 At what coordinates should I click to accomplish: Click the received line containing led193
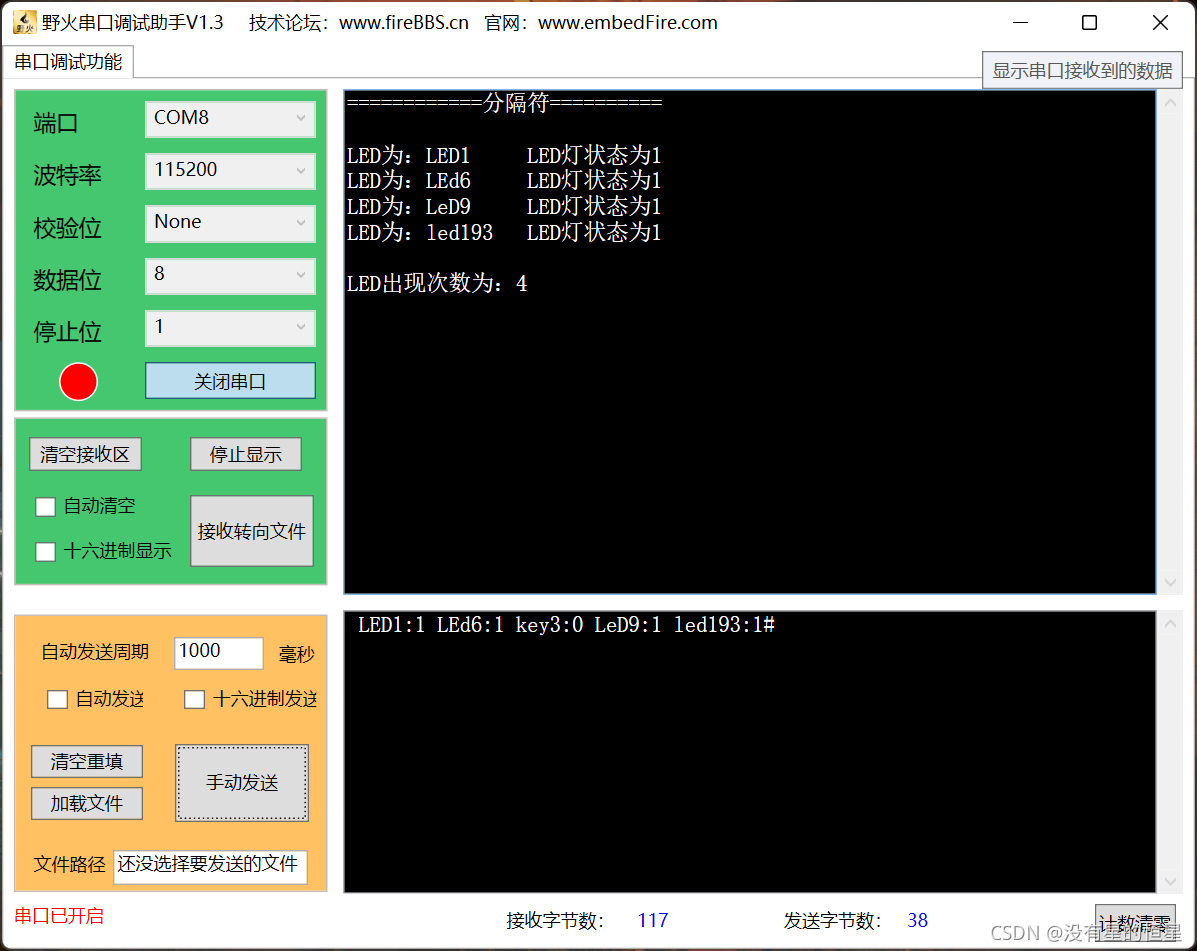coord(504,233)
